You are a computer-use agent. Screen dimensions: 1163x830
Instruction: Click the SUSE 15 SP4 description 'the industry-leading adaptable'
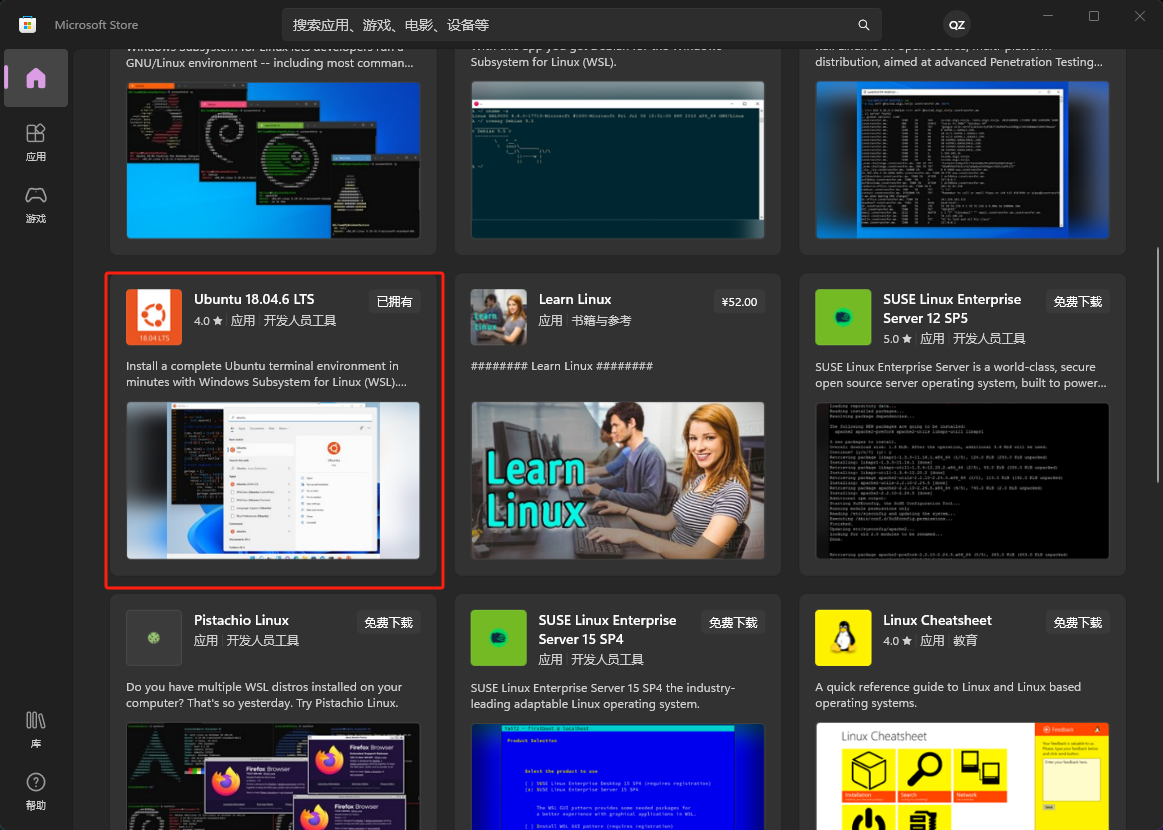(x=603, y=696)
